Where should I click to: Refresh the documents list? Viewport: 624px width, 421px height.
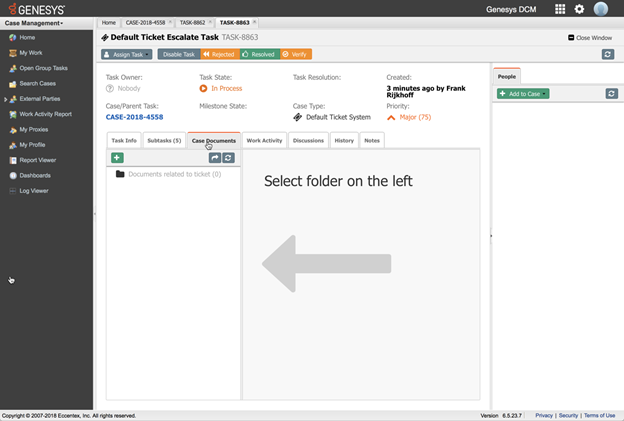tap(228, 158)
